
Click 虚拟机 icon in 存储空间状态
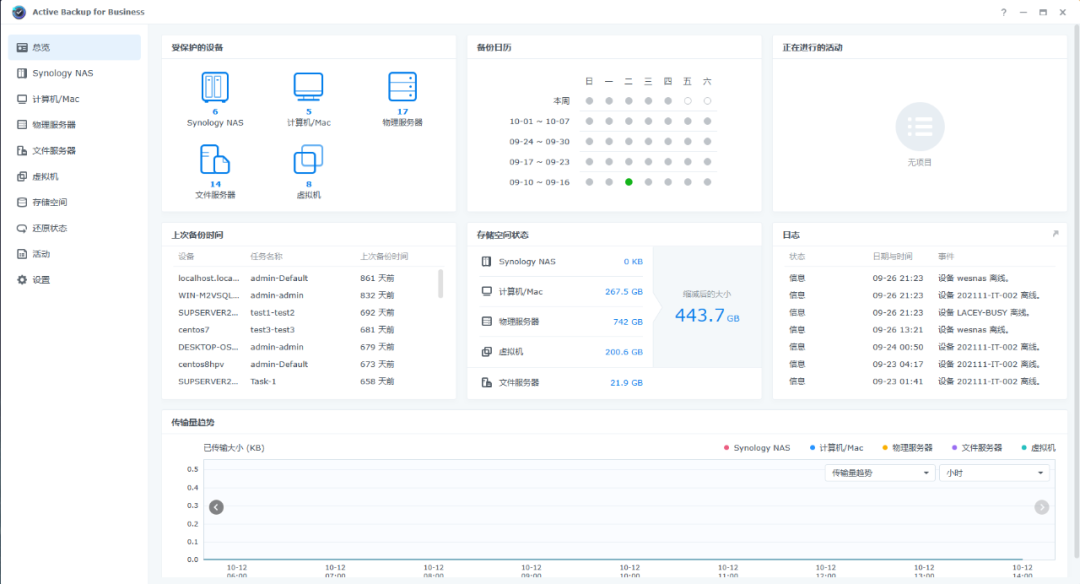tap(486, 352)
